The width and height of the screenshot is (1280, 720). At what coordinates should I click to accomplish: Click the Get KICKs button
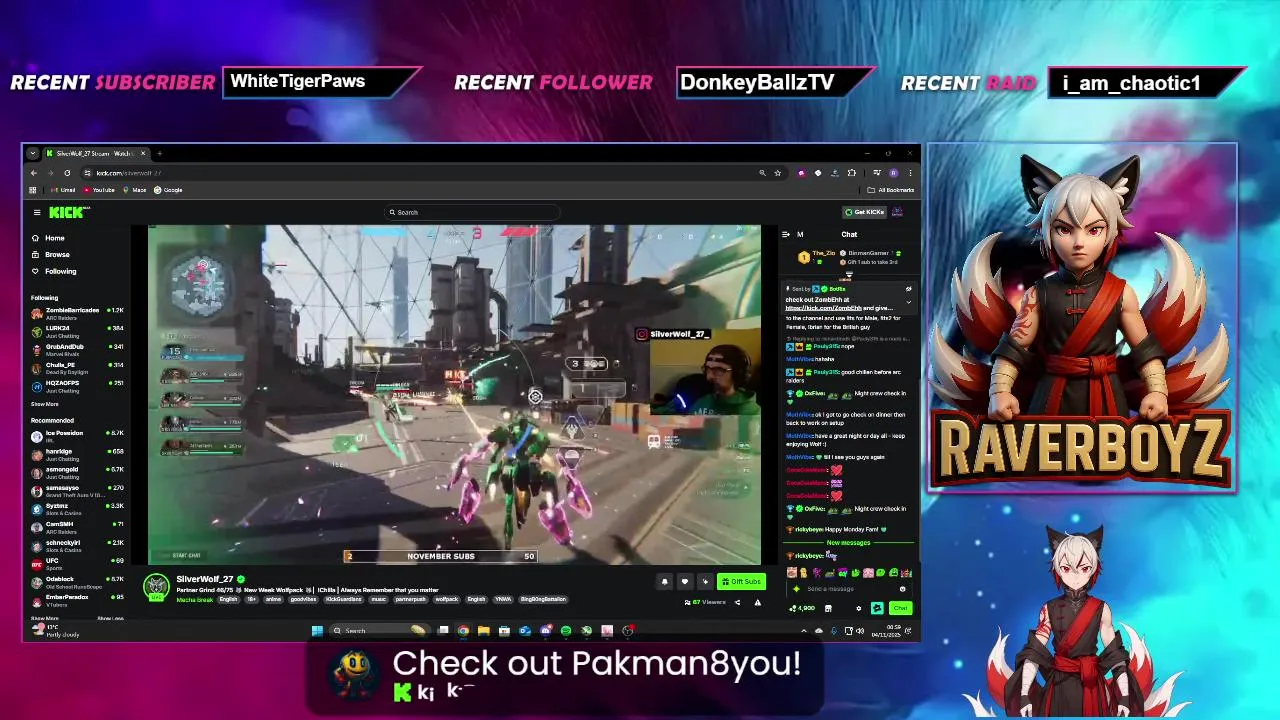coord(864,212)
